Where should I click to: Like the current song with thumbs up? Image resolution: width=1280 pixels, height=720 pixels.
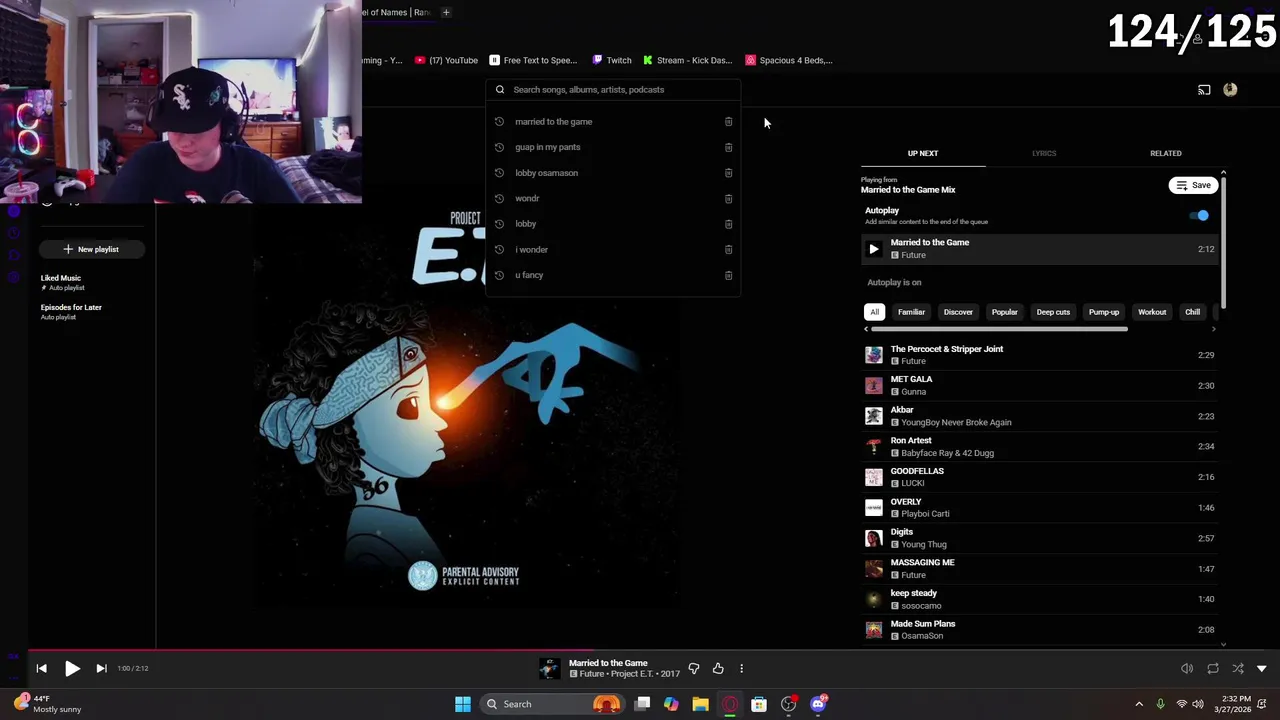click(x=718, y=668)
